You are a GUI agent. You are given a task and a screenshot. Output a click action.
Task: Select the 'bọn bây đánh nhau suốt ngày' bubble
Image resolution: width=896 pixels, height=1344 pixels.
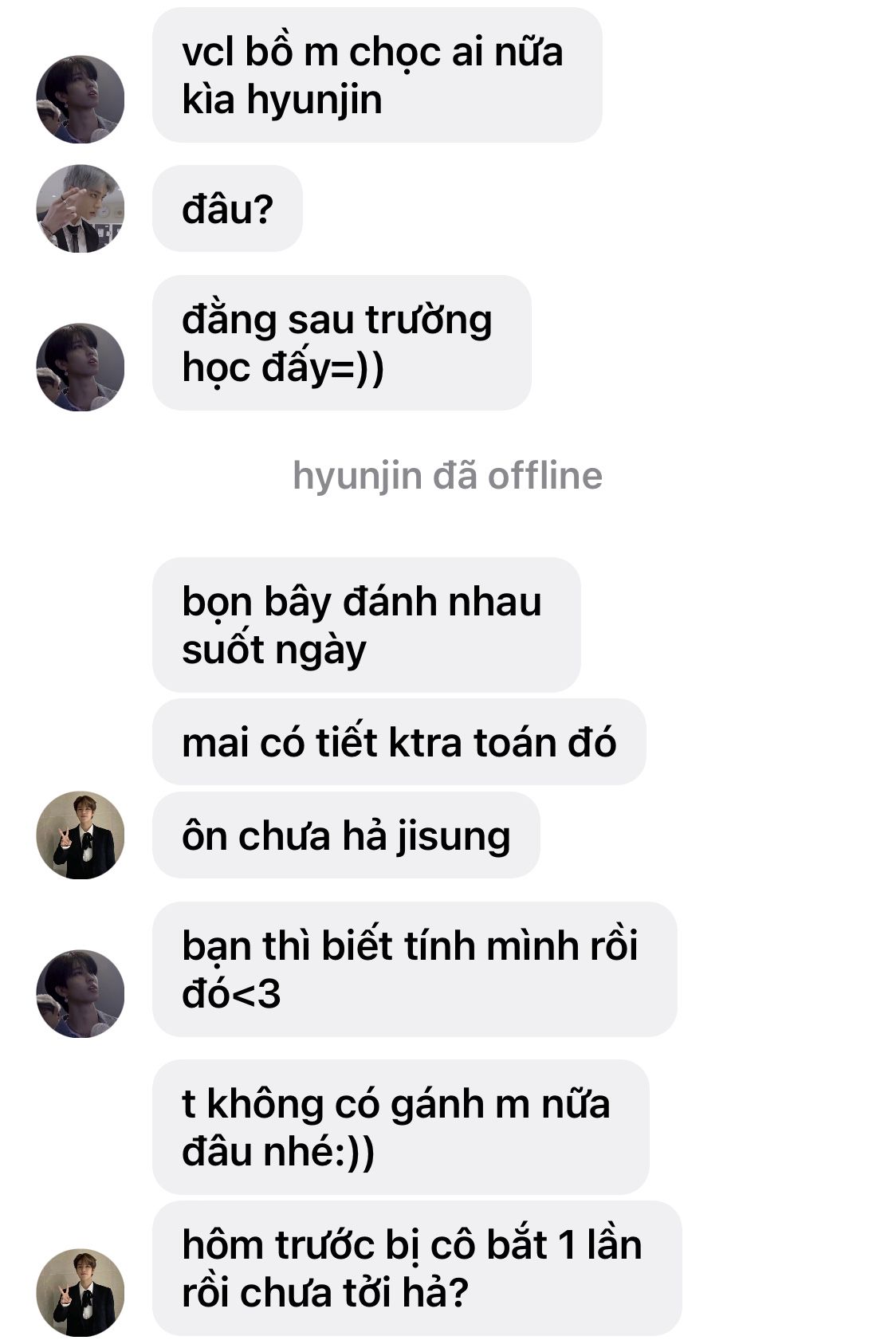367,625
